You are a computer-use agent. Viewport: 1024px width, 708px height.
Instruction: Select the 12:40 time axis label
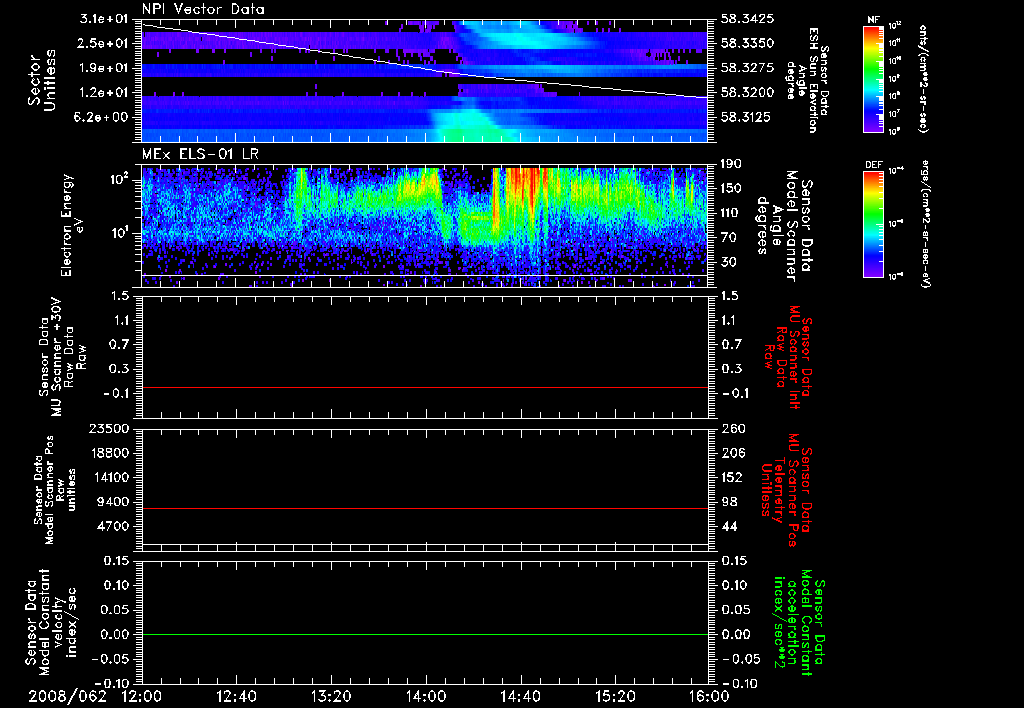pyautogui.click(x=236, y=696)
